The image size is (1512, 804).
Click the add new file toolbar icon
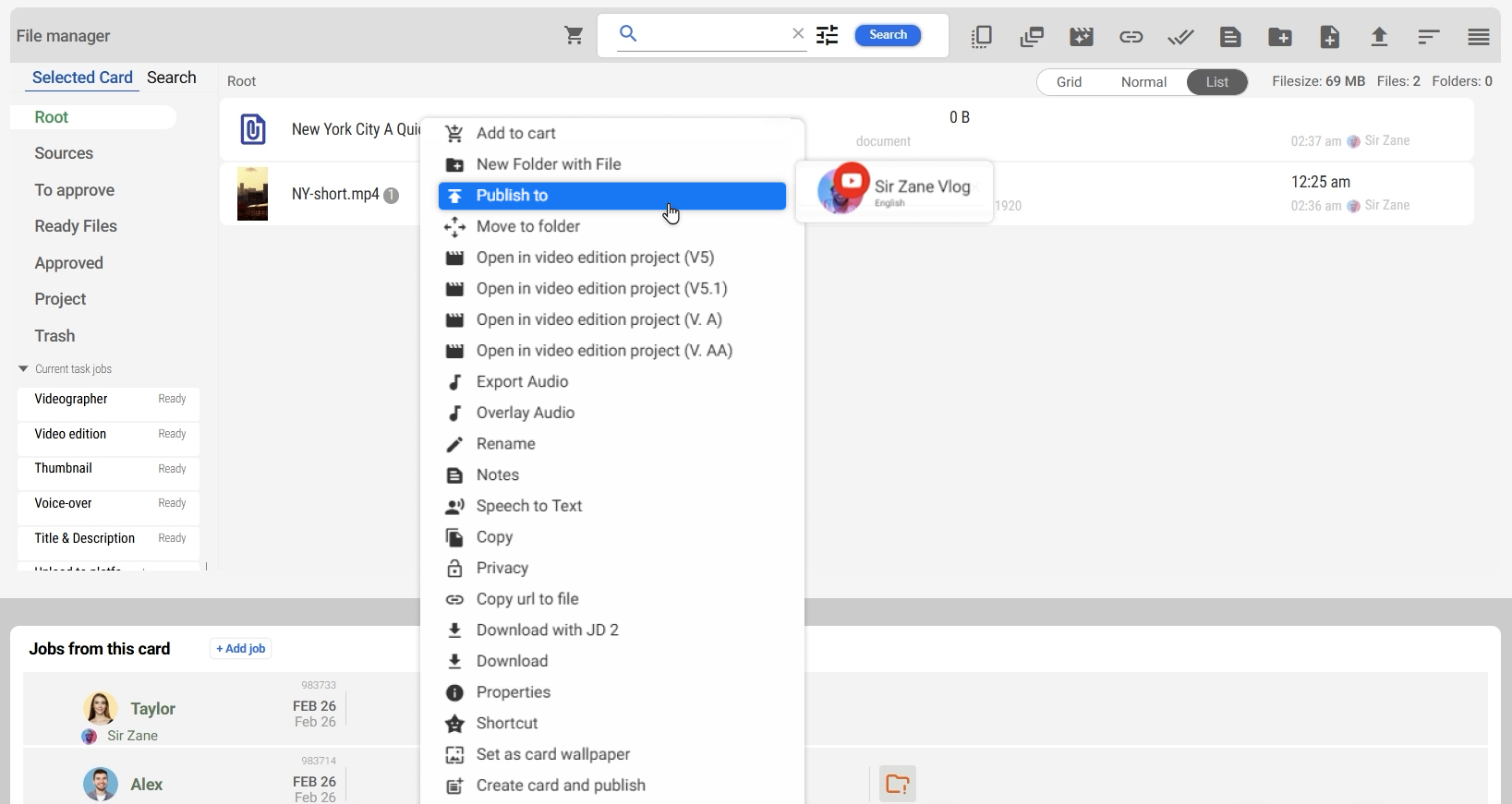pyautogui.click(x=1330, y=37)
